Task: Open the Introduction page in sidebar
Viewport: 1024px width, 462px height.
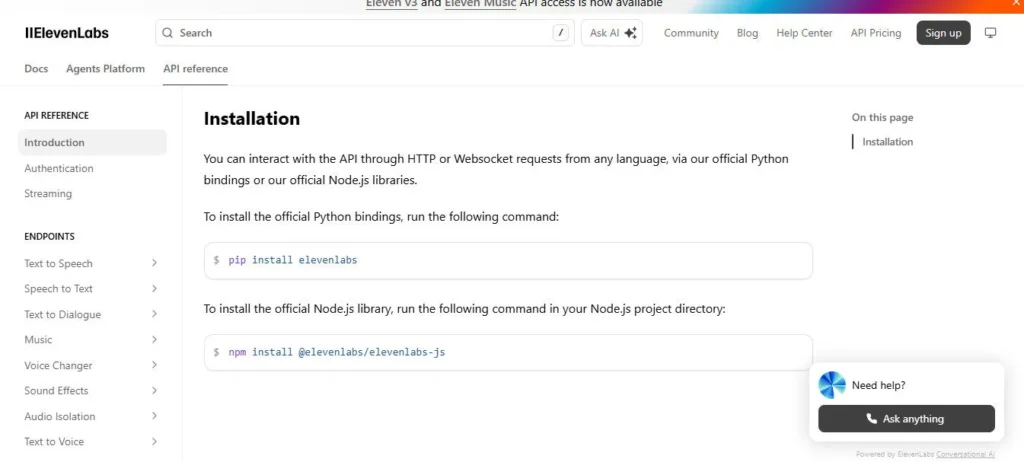Action: point(92,142)
